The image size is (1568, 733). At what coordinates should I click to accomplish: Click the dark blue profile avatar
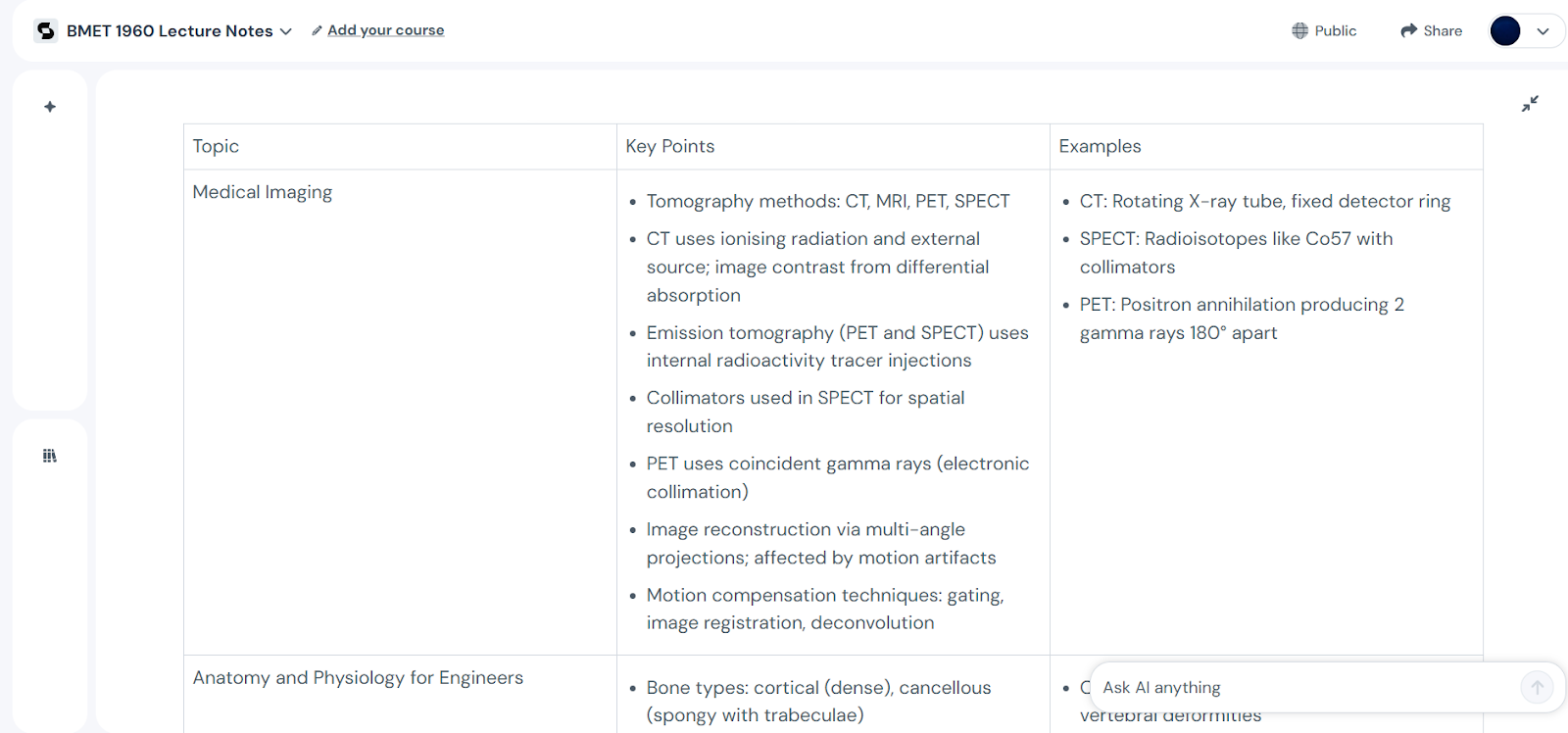pyautogui.click(x=1504, y=31)
